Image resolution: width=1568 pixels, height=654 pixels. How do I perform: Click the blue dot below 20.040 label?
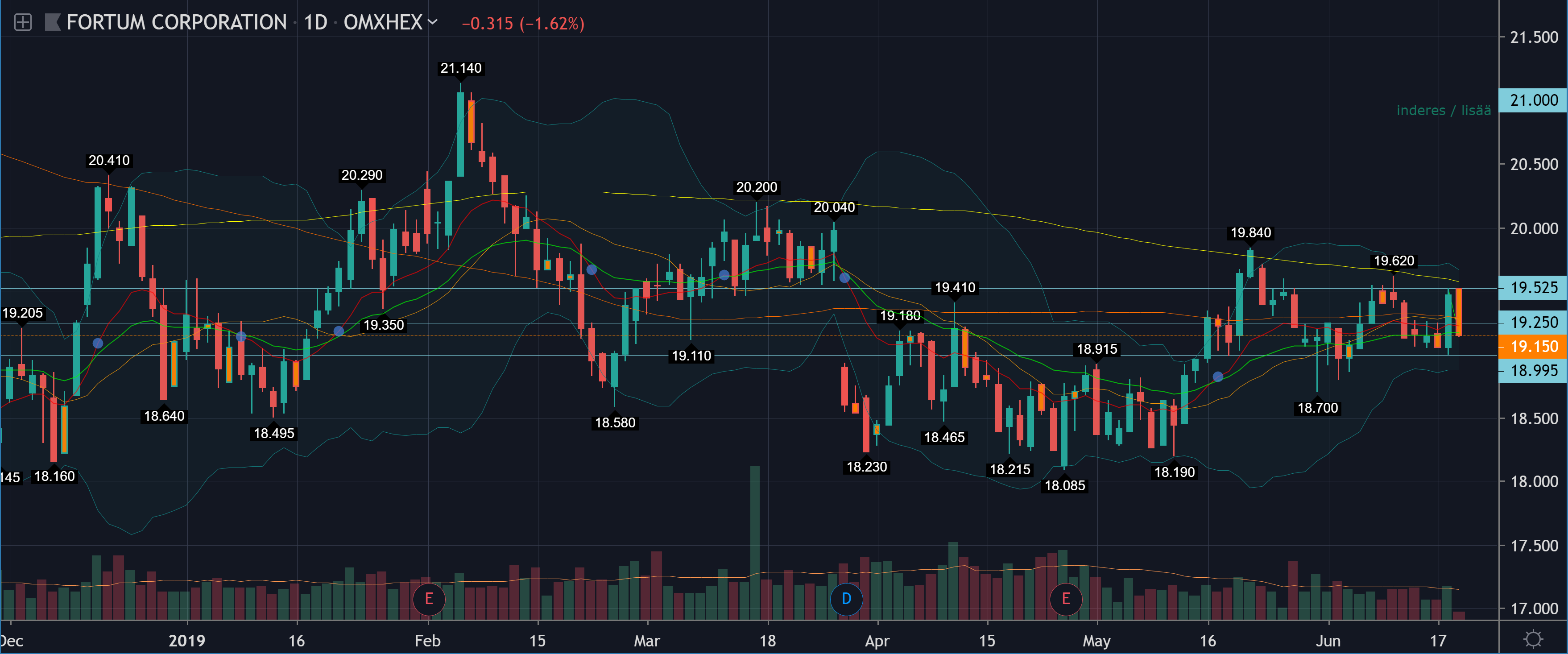click(x=844, y=277)
